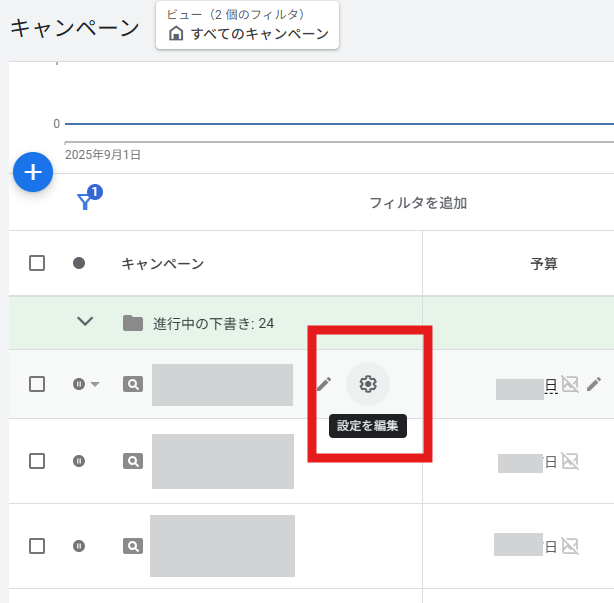614x603 pixels.
Task: Toggle the third campaign row checkbox
Action: point(37,546)
